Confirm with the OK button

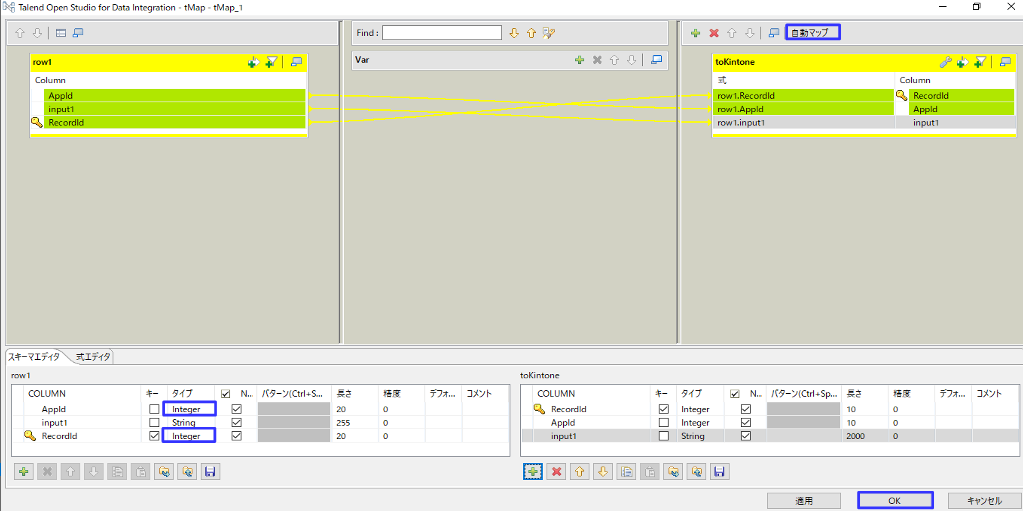pos(894,501)
